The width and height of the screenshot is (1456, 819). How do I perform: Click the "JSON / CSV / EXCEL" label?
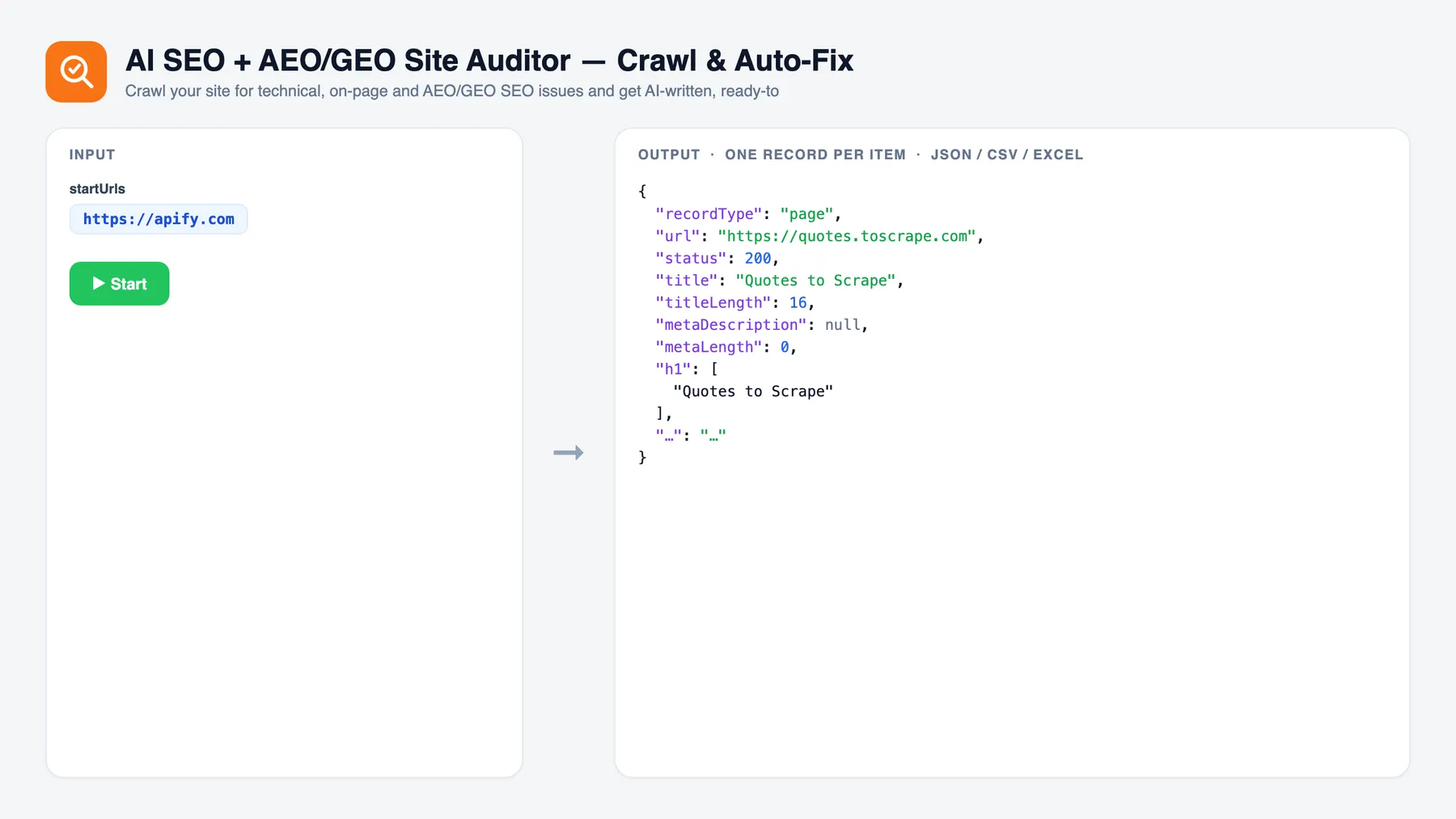point(1006,154)
